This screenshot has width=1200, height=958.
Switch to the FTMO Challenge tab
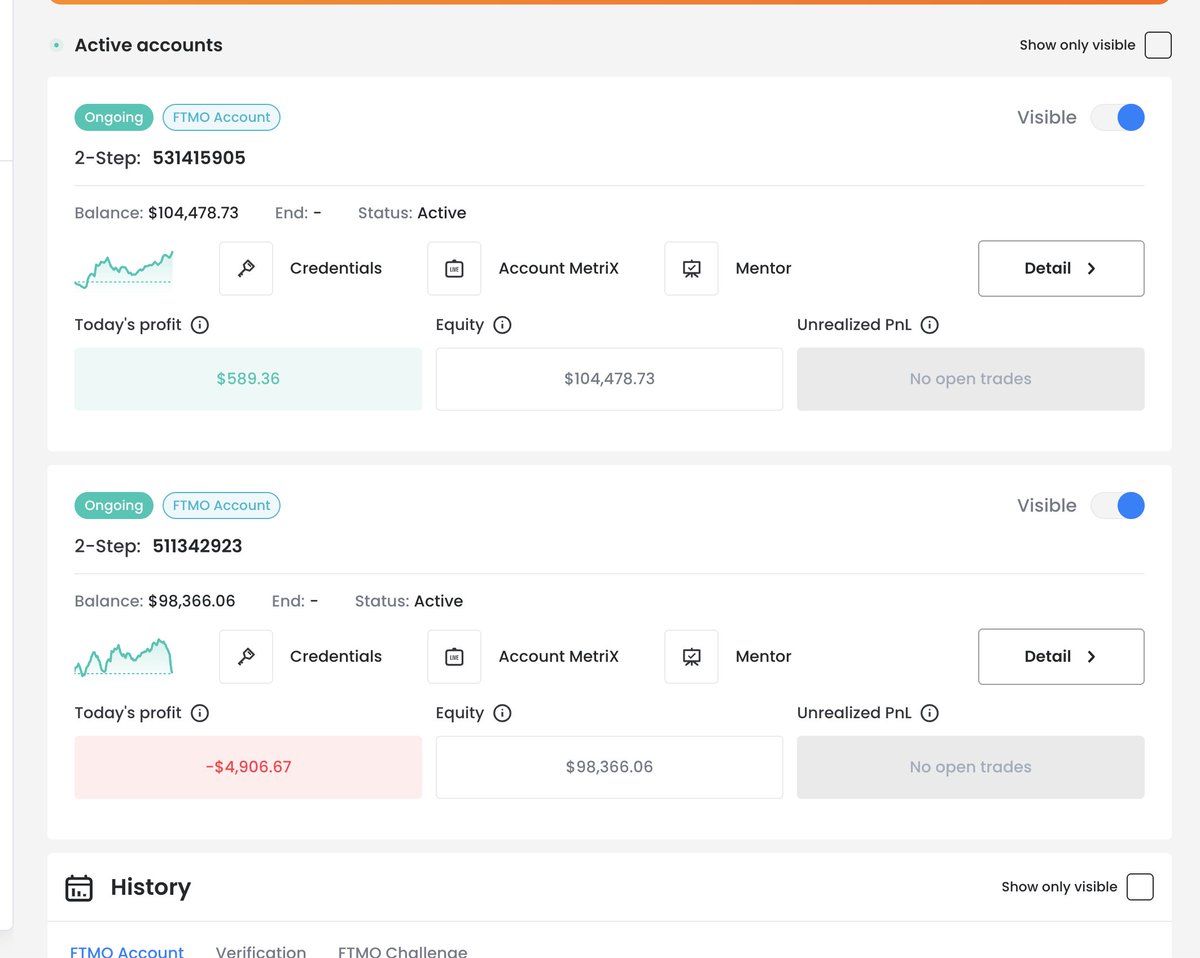[402, 951]
